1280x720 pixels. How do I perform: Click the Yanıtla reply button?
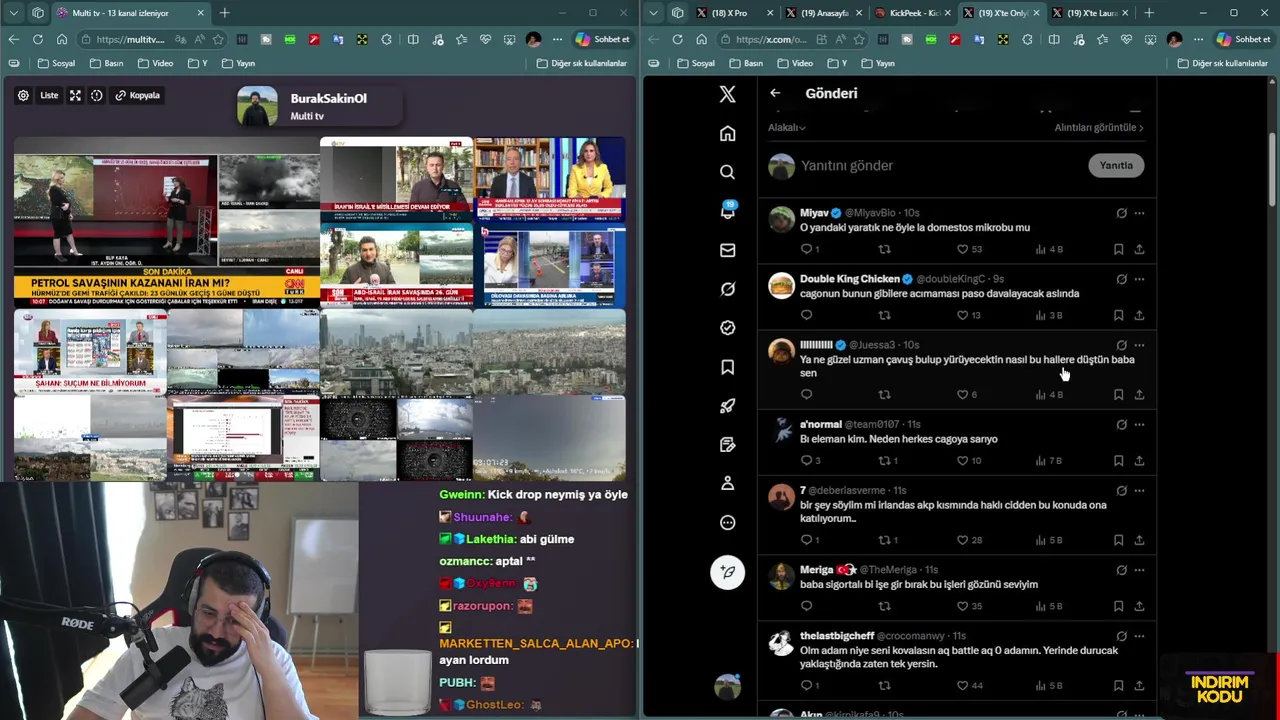(1116, 165)
